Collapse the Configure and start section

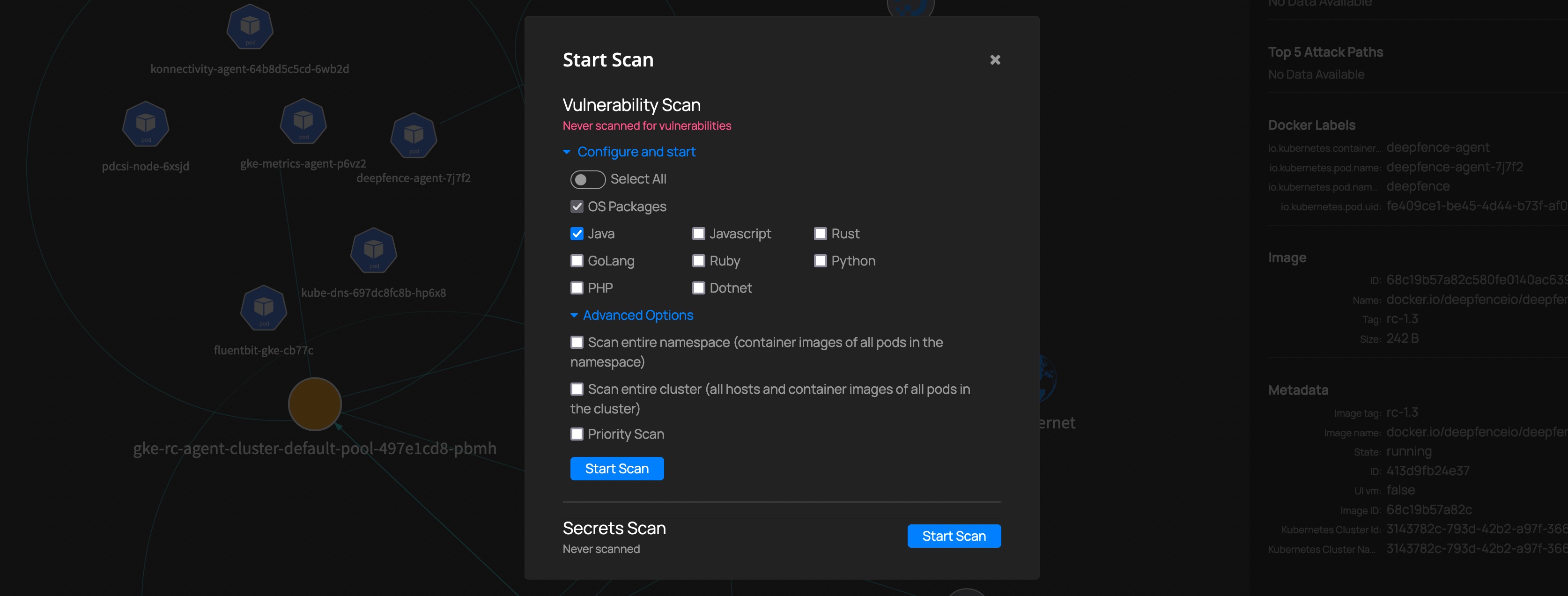coord(636,152)
